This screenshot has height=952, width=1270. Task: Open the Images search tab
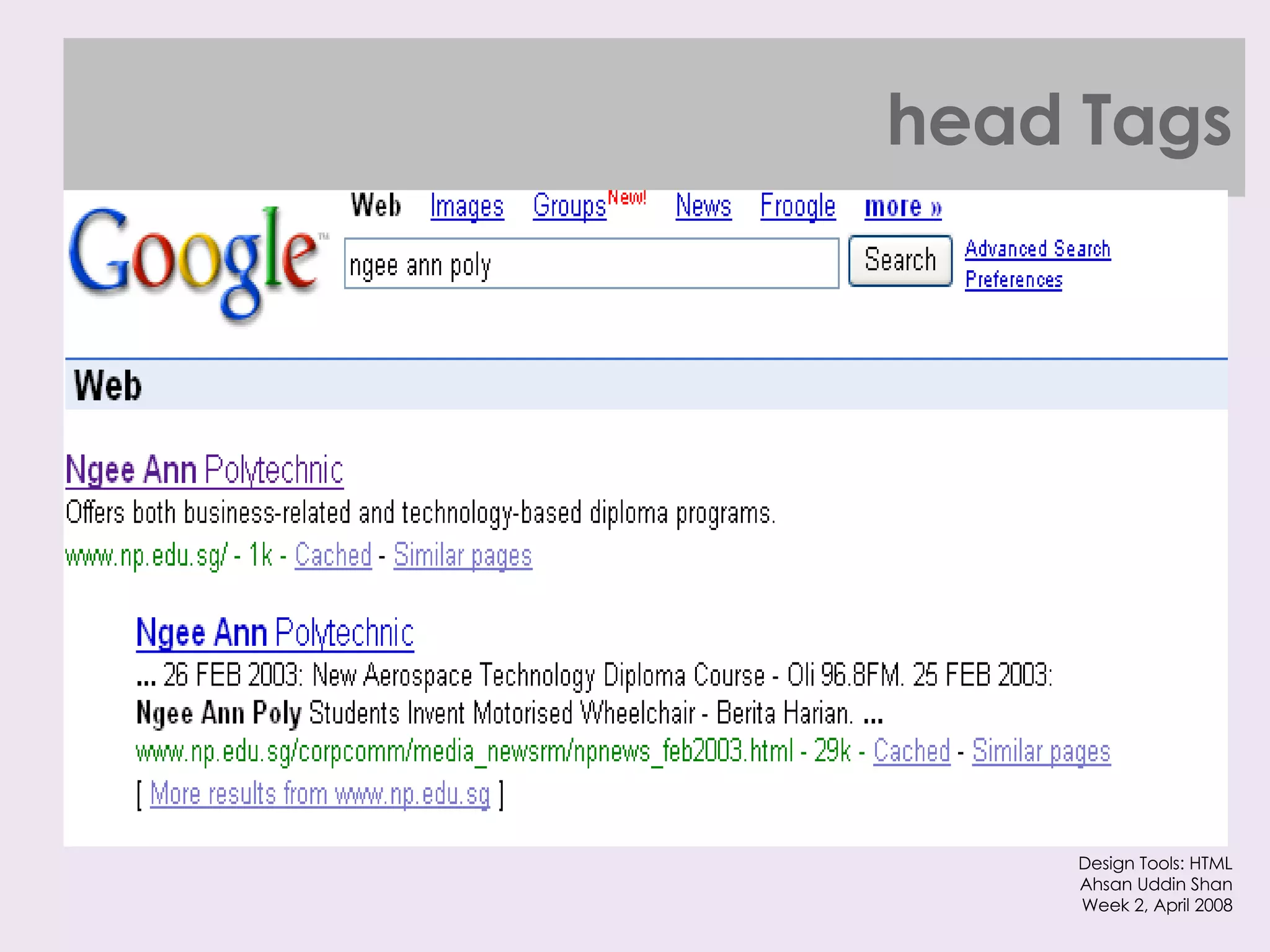[467, 206]
